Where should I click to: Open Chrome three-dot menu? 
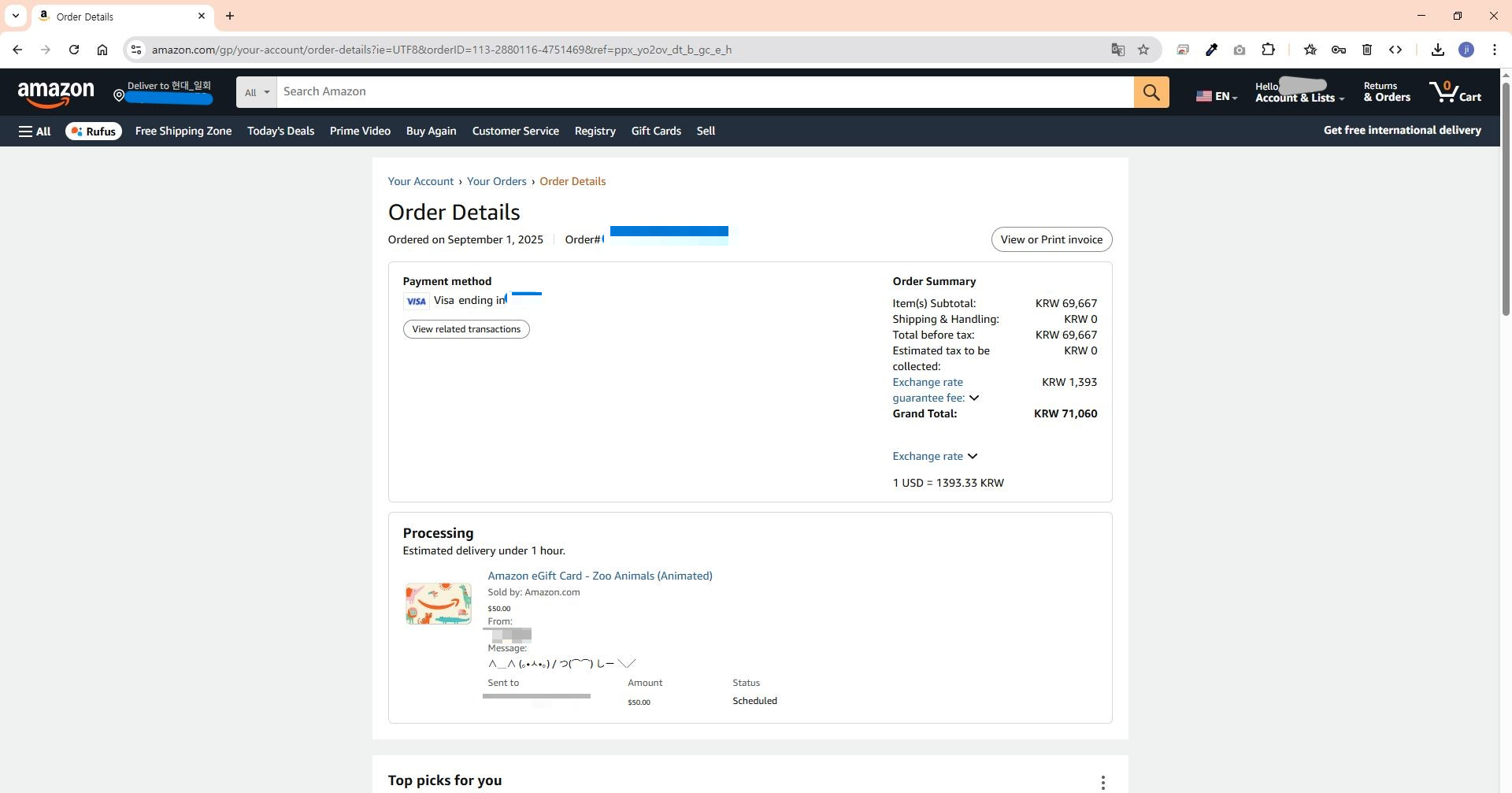(1495, 50)
